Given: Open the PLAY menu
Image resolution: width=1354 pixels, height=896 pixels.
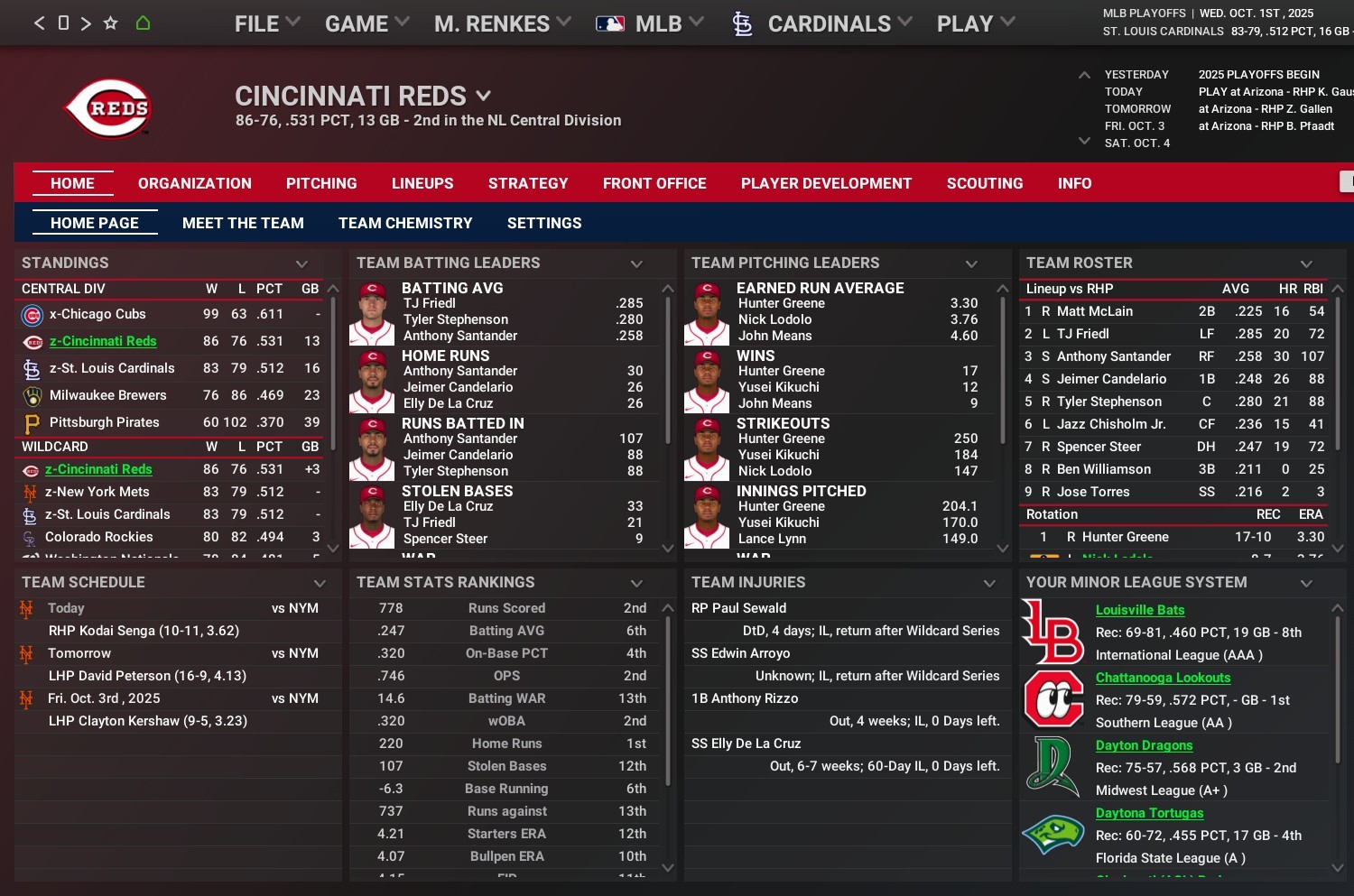Looking at the screenshot, I should 976,24.
